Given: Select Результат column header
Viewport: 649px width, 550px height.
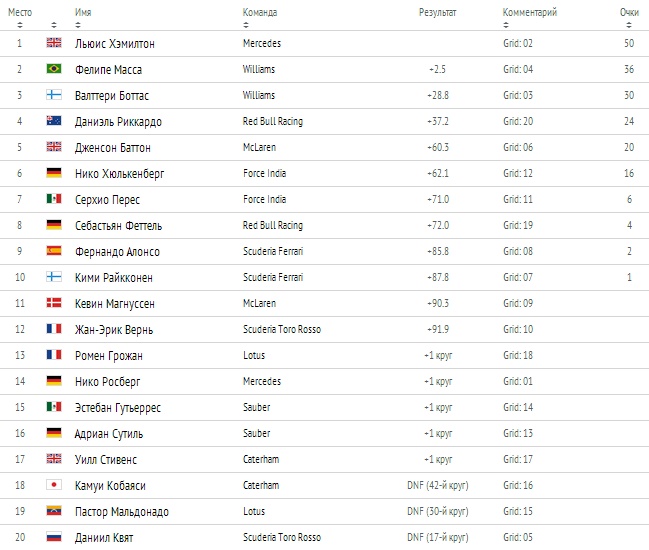Looking at the screenshot, I should pyautogui.click(x=437, y=12).
